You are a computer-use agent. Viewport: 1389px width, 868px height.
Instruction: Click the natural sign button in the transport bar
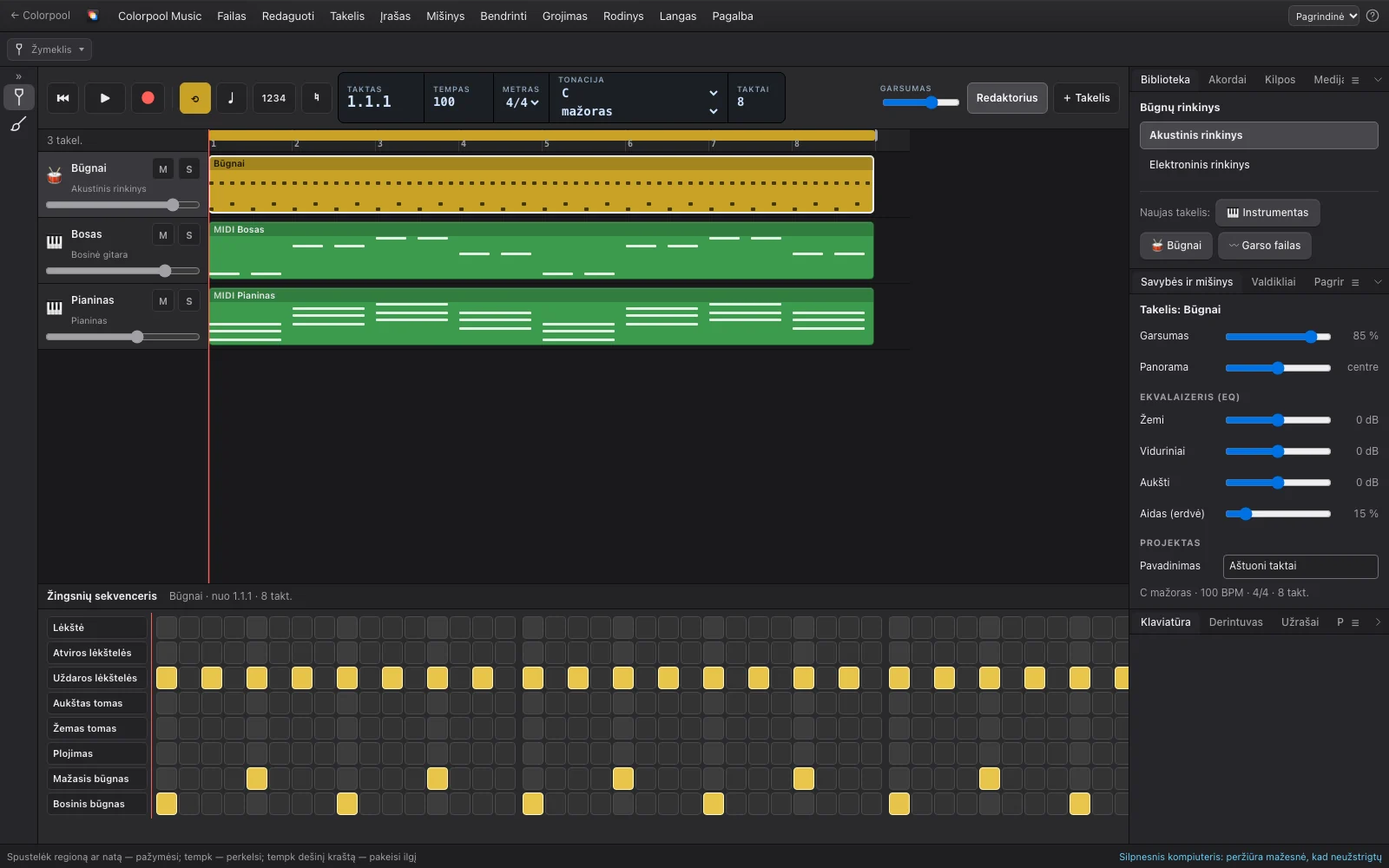(x=317, y=98)
